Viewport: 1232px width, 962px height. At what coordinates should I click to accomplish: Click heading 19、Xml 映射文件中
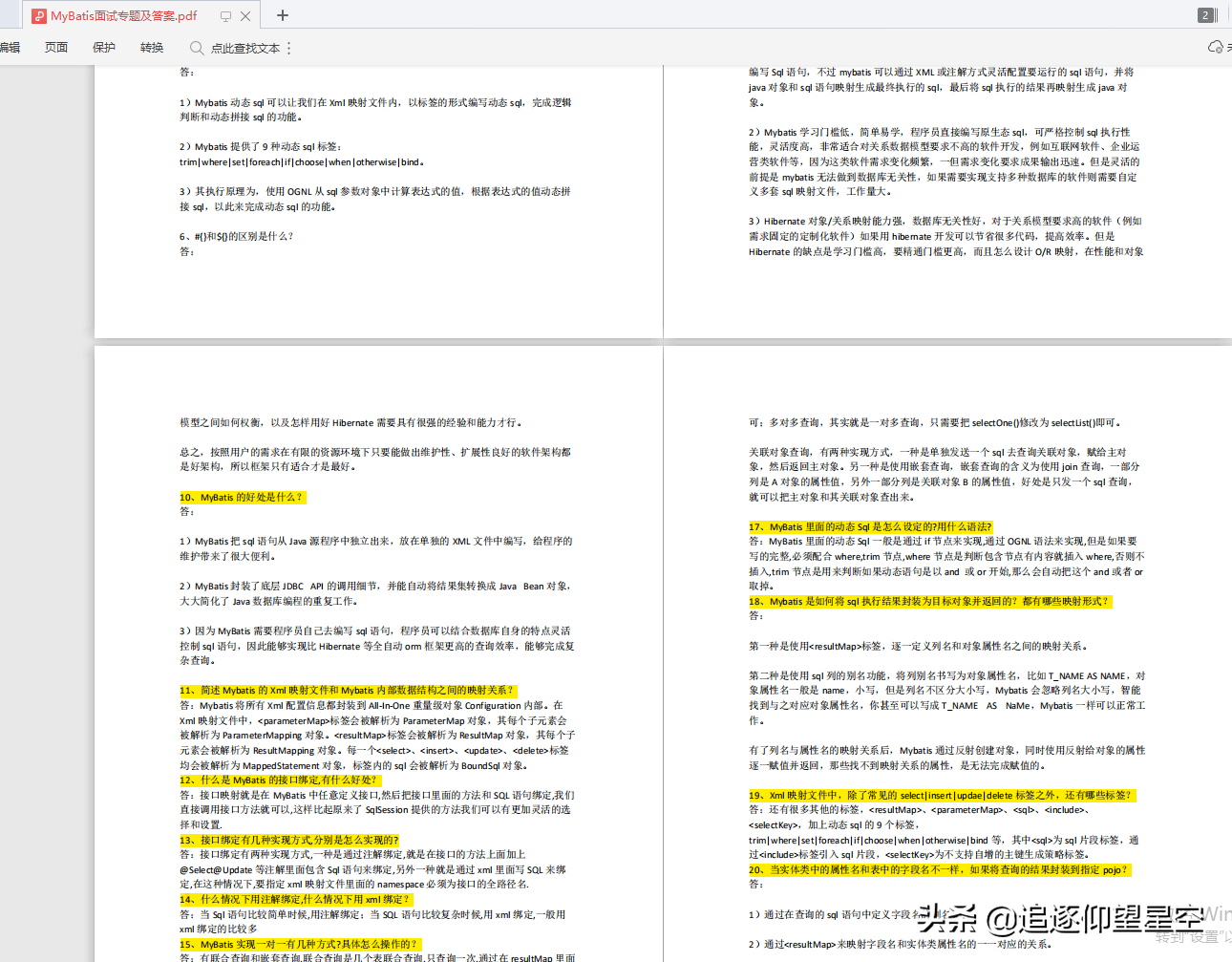[942, 796]
